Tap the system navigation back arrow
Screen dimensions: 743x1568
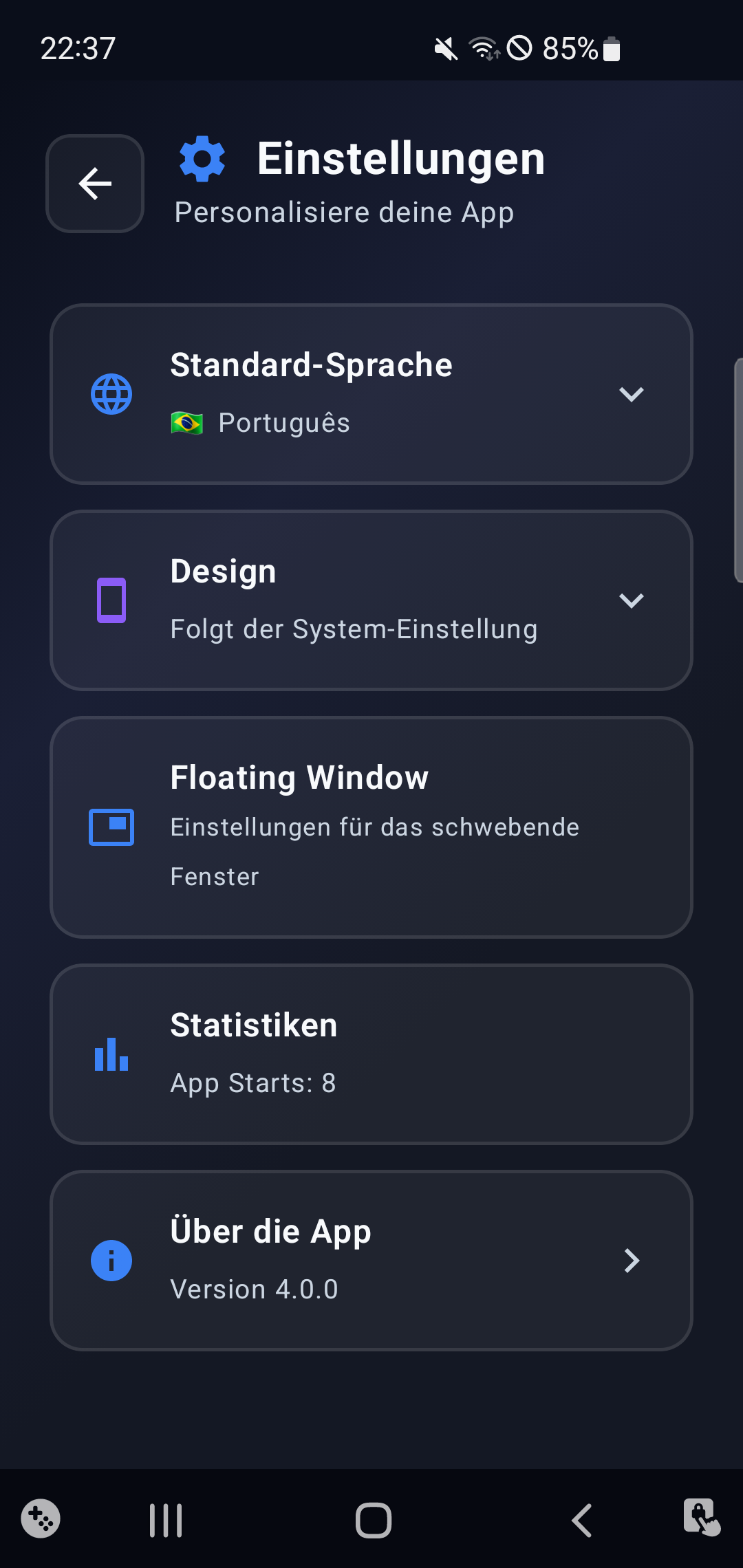[582, 1520]
